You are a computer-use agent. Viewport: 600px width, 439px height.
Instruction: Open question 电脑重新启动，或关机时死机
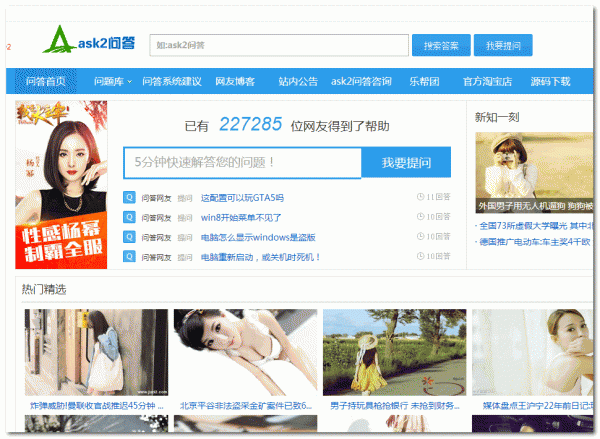click(261, 257)
